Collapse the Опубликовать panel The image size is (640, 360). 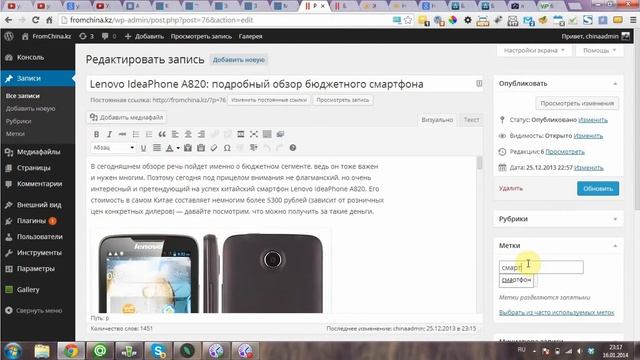[x=615, y=84]
